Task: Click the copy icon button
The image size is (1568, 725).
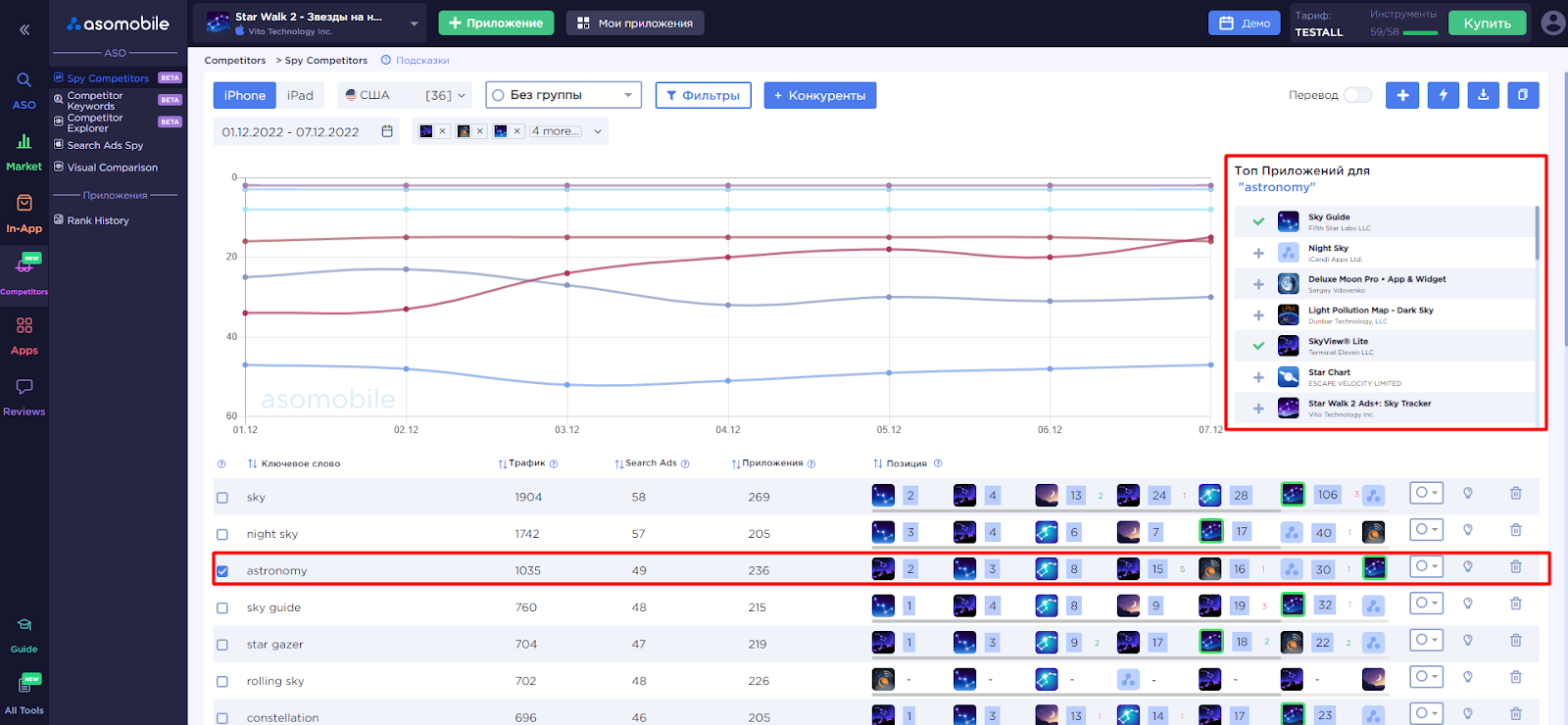Action: 1523,95
